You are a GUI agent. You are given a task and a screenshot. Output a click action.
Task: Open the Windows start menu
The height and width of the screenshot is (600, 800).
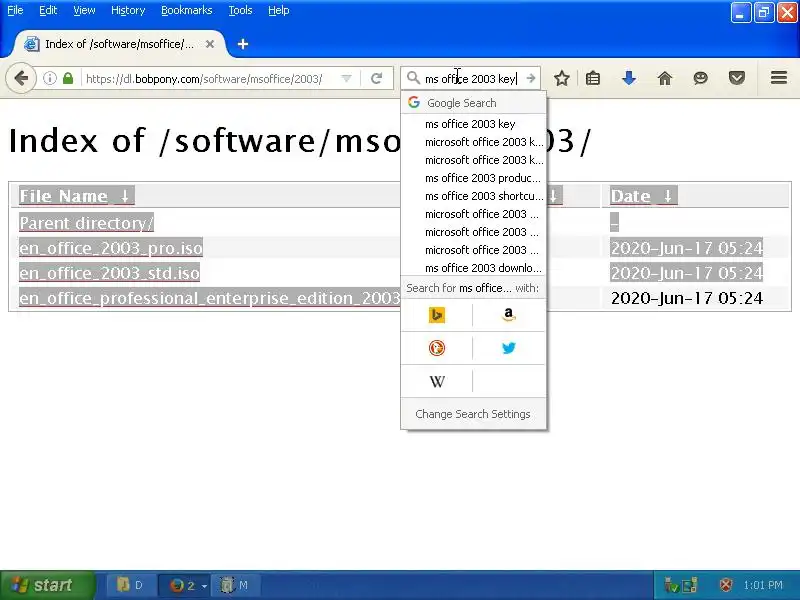(47, 585)
